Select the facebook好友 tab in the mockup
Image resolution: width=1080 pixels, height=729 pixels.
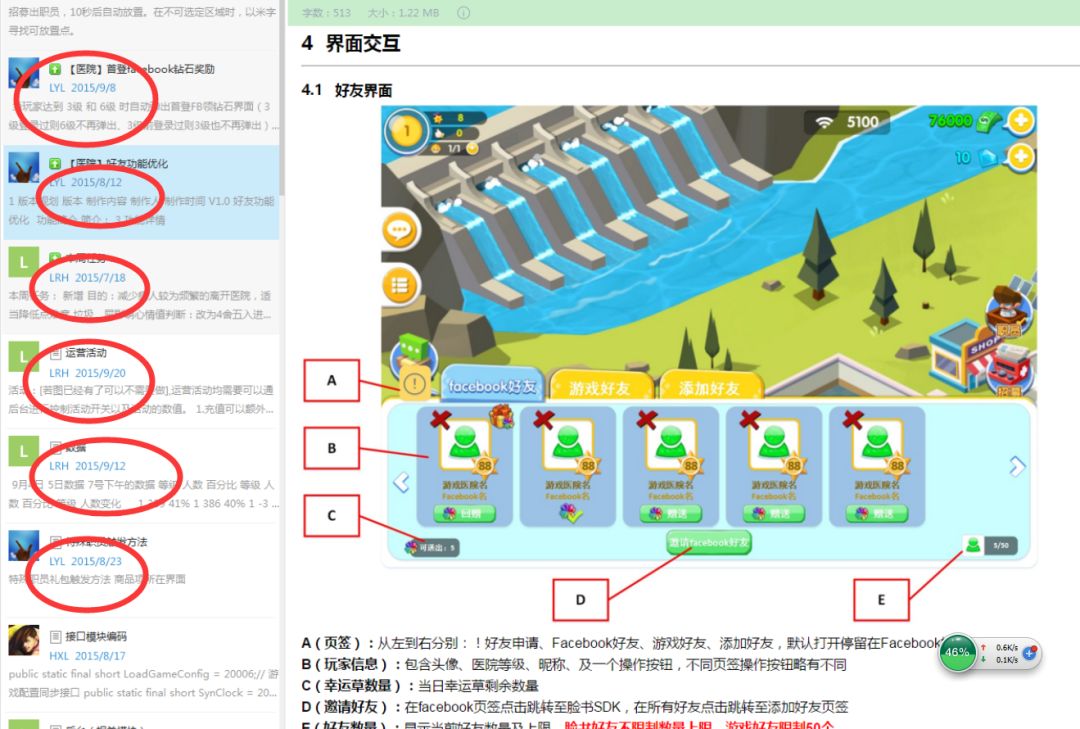click(492, 386)
